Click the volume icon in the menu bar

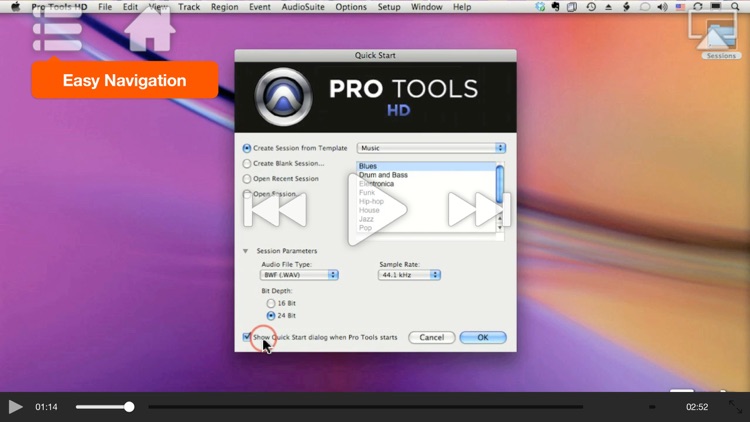[662, 7]
